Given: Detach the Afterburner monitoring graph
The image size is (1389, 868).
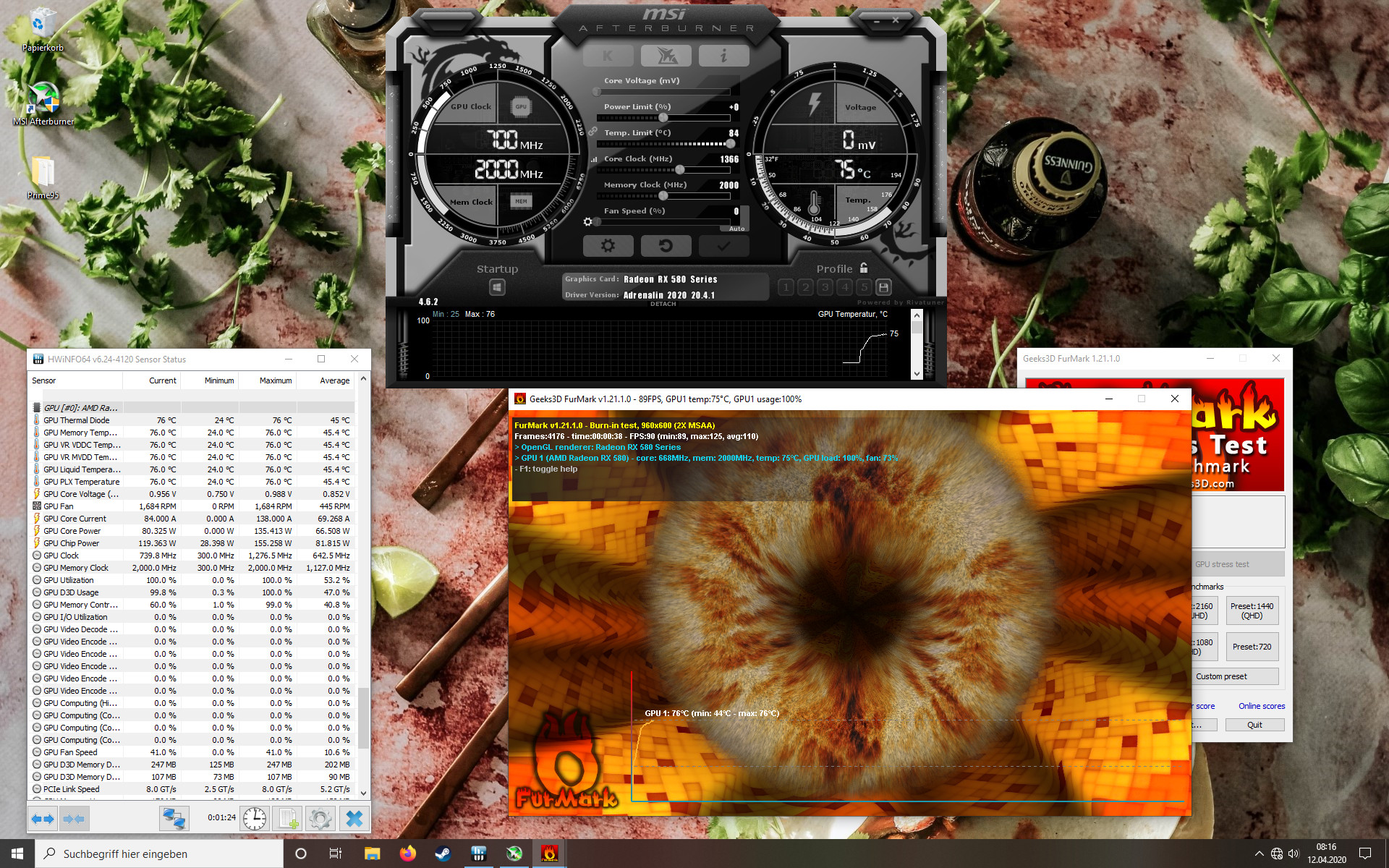Looking at the screenshot, I should click(x=663, y=304).
